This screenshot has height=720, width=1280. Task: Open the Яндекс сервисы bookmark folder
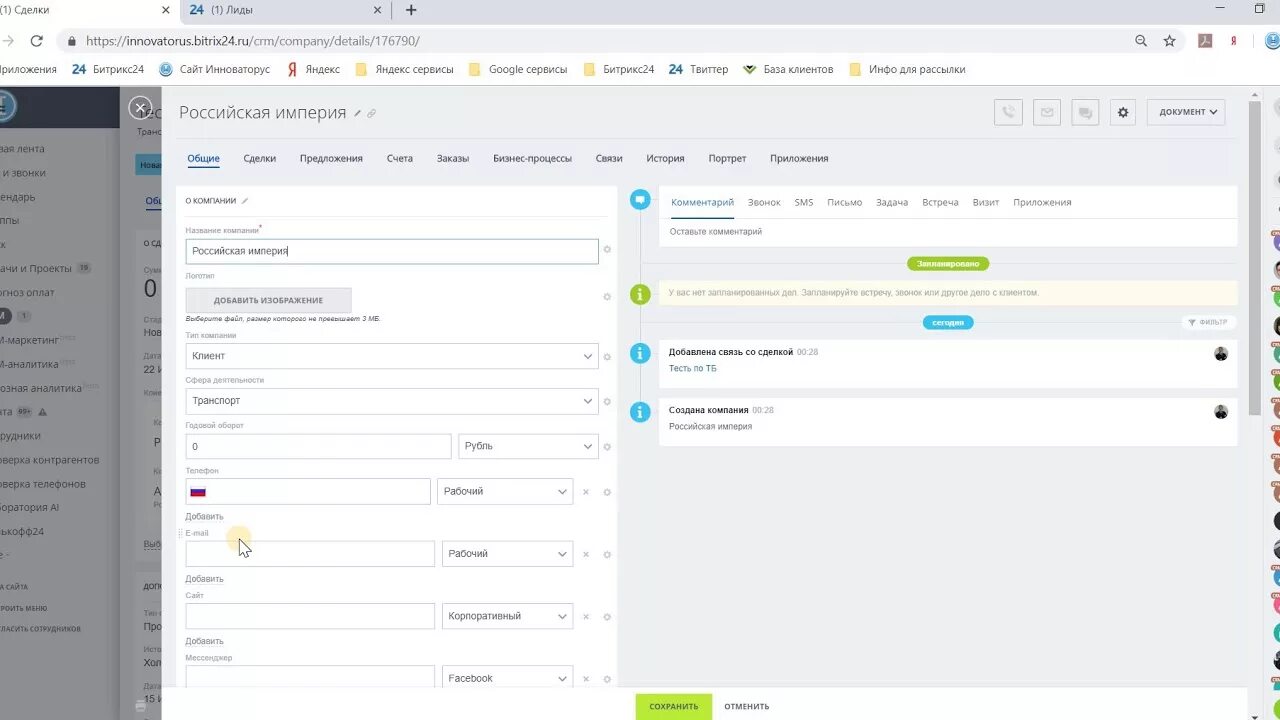tap(405, 69)
